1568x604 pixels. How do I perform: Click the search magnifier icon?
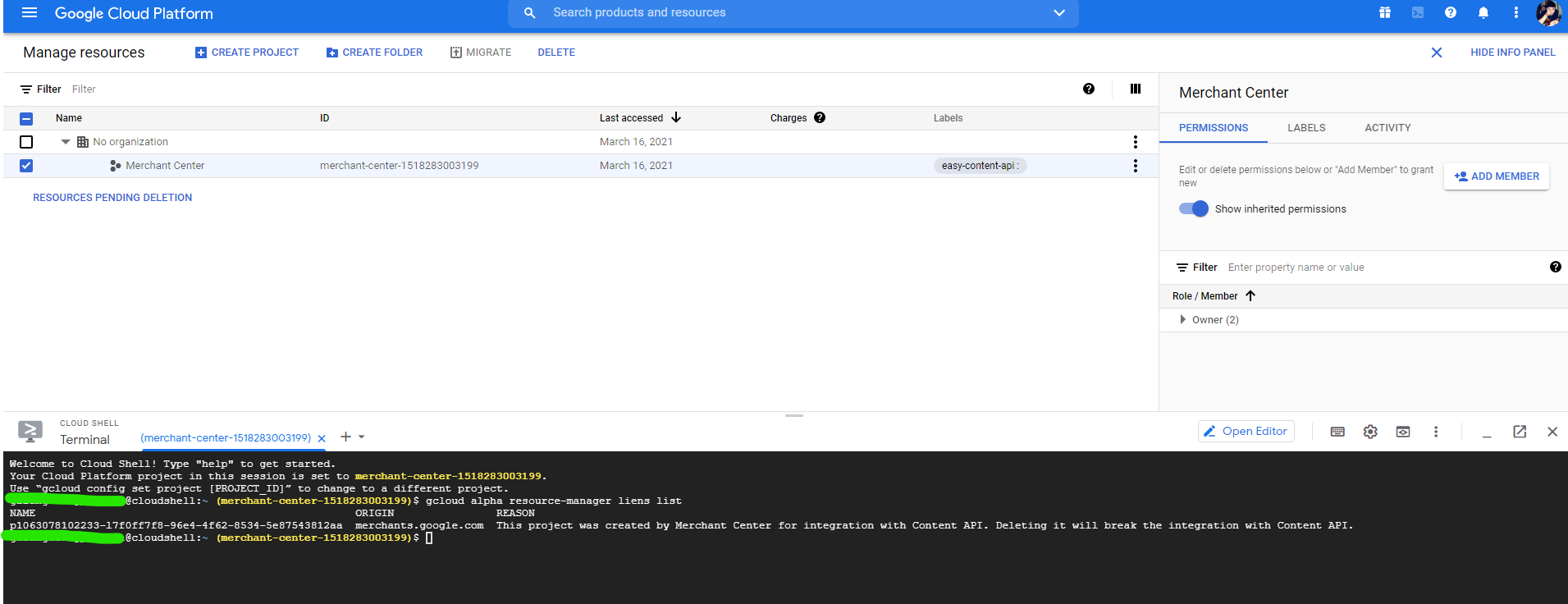pyautogui.click(x=530, y=13)
